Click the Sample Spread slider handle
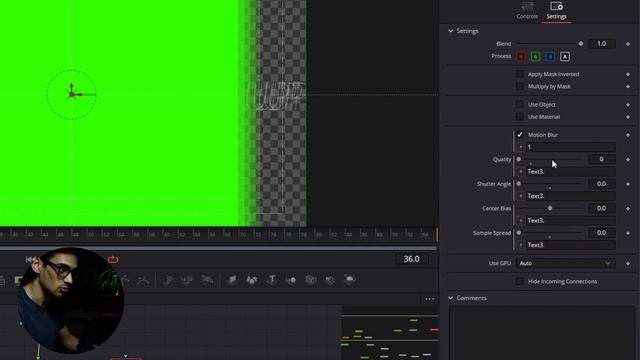This screenshot has height=360, width=640. [519, 233]
